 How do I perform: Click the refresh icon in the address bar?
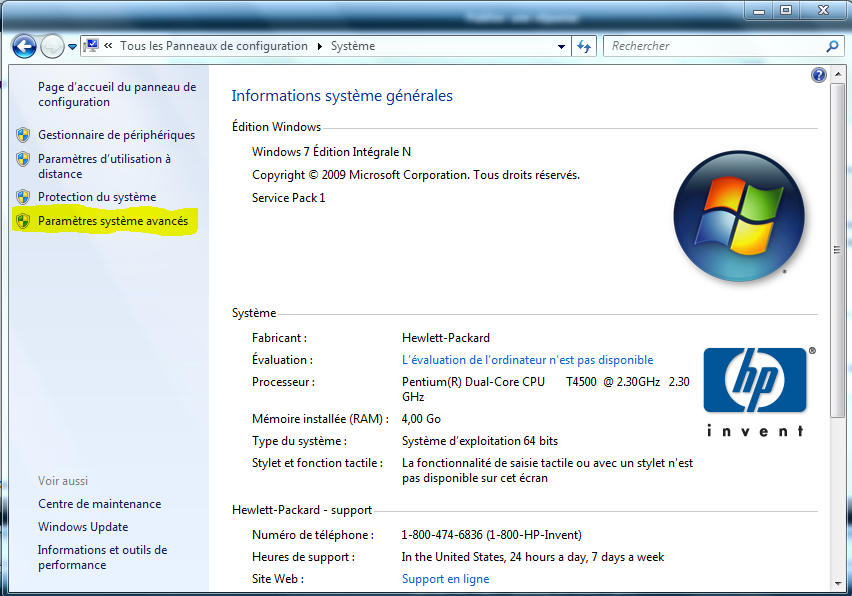point(584,46)
